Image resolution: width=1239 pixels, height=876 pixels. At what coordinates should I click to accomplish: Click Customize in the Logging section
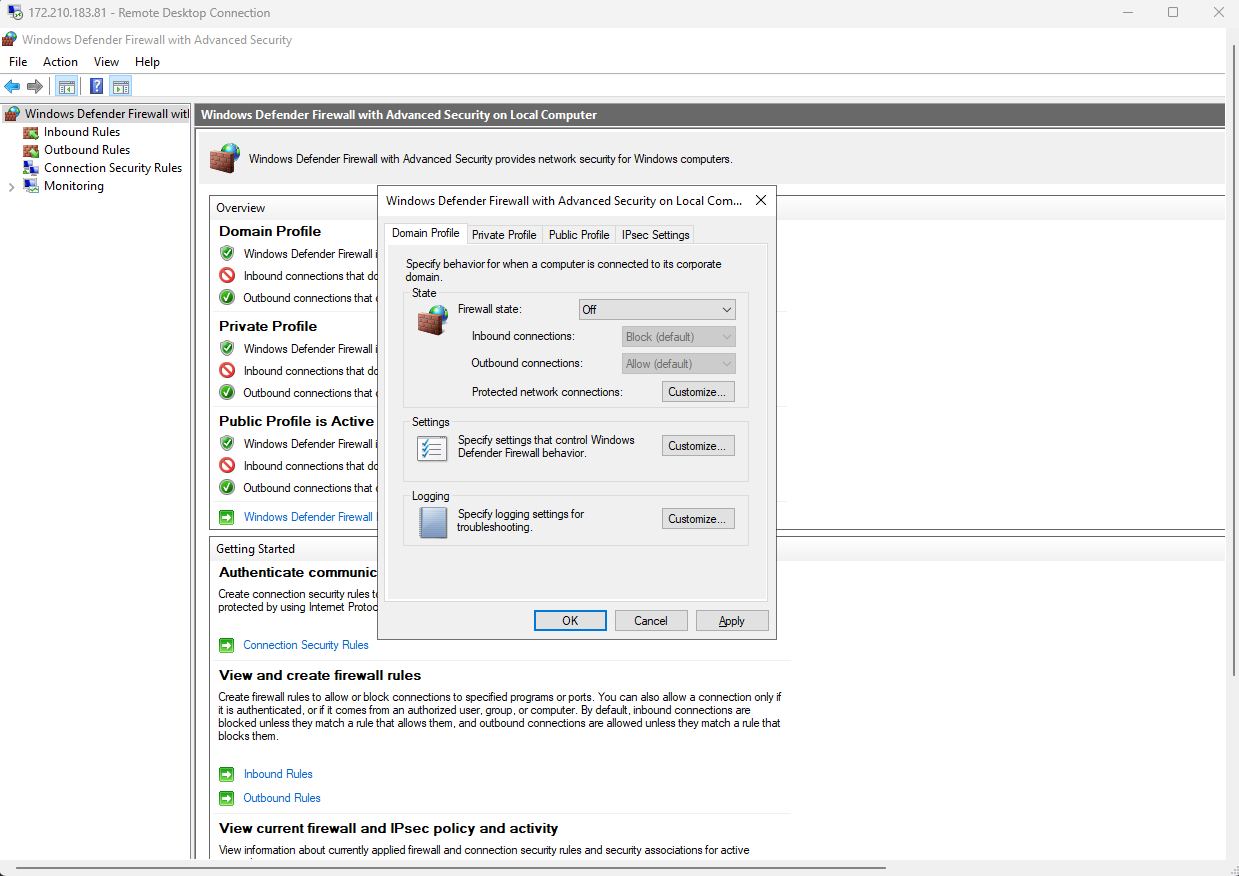coord(698,519)
